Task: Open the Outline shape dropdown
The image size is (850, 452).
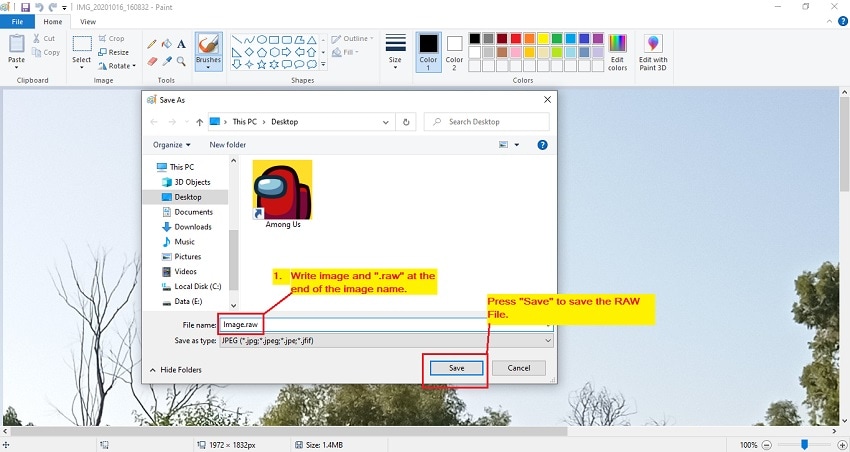Action: coord(352,38)
